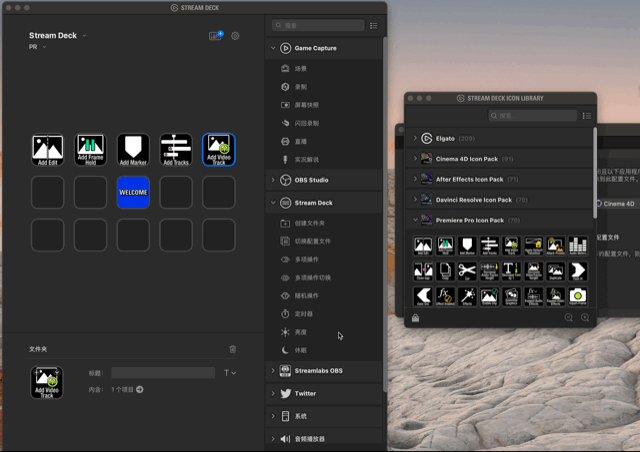
Task: Pick Essential Graphics icon in Icon Library
Action: pyautogui.click(x=511, y=296)
